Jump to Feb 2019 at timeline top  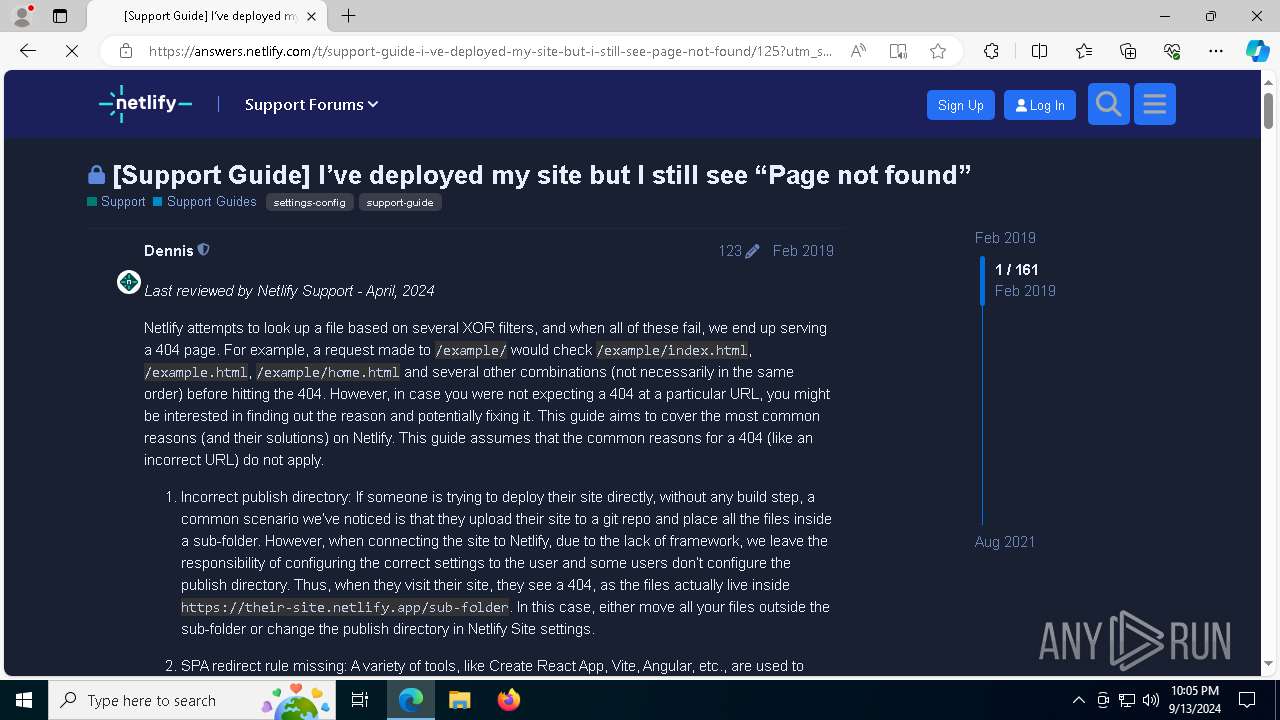point(1005,238)
